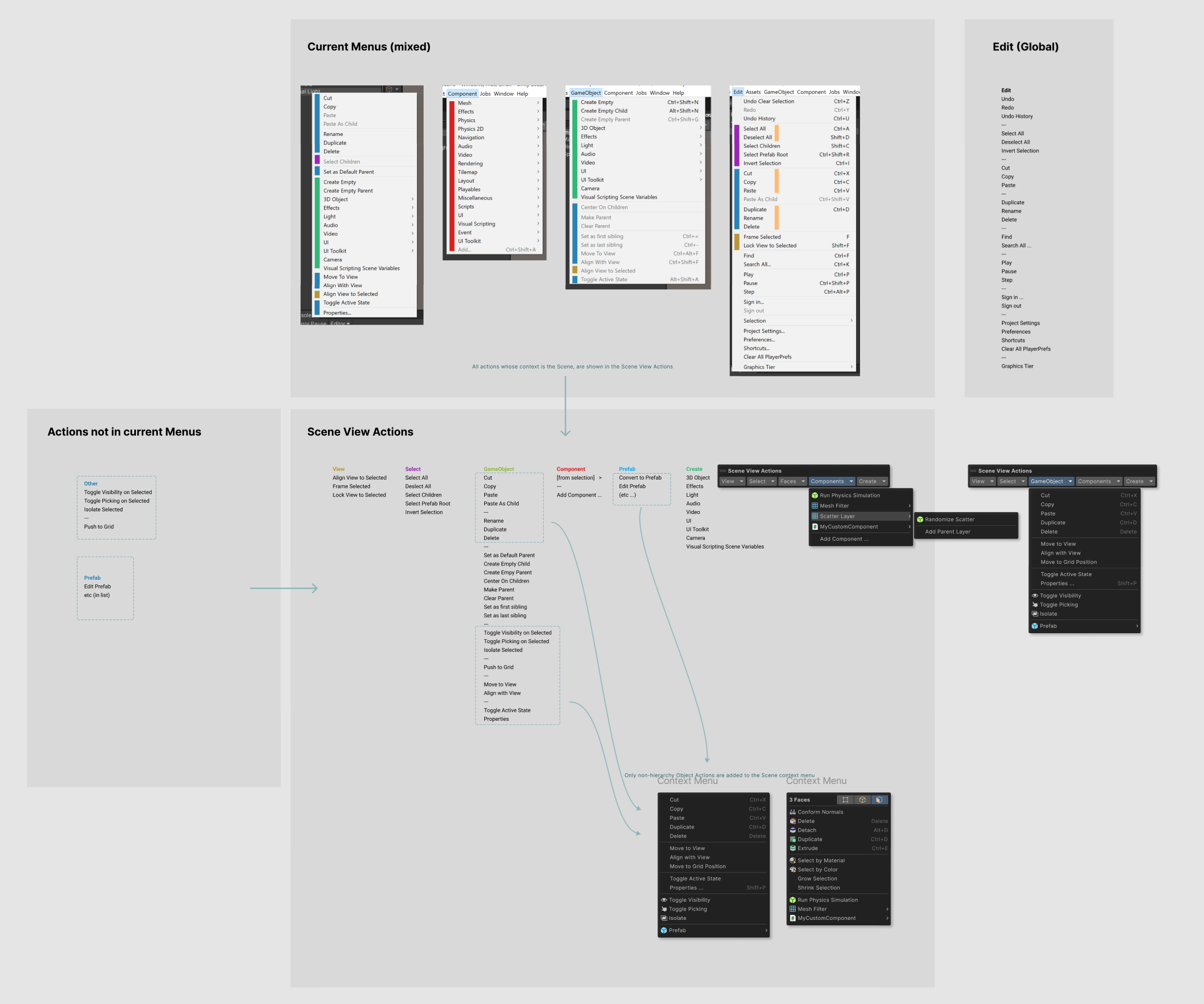The width and height of the screenshot is (1204, 1004).
Task: Click the Extrude icon
Action: [792, 848]
